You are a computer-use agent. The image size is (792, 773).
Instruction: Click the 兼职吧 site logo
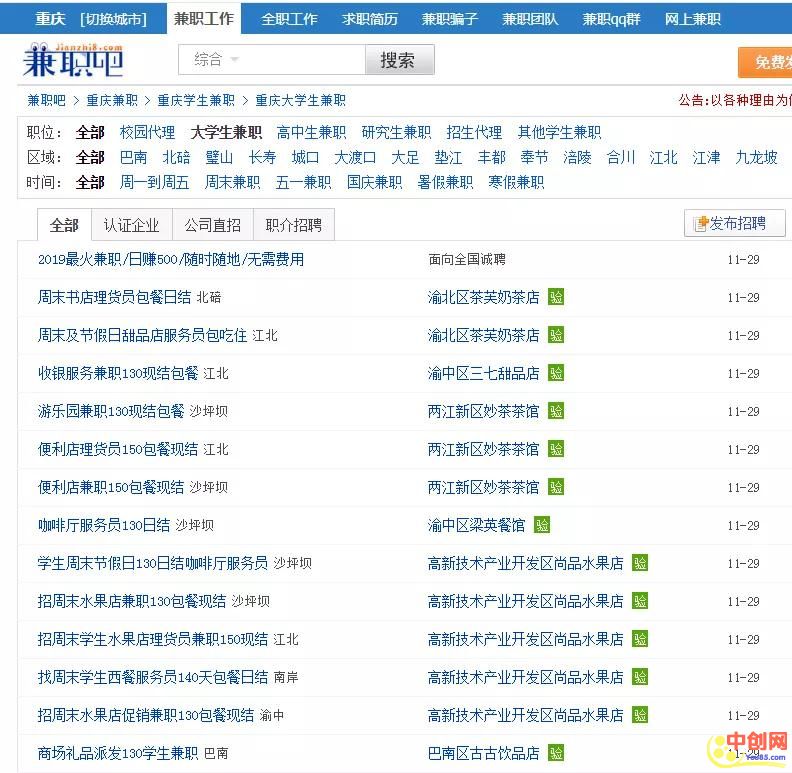pos(73,61)
